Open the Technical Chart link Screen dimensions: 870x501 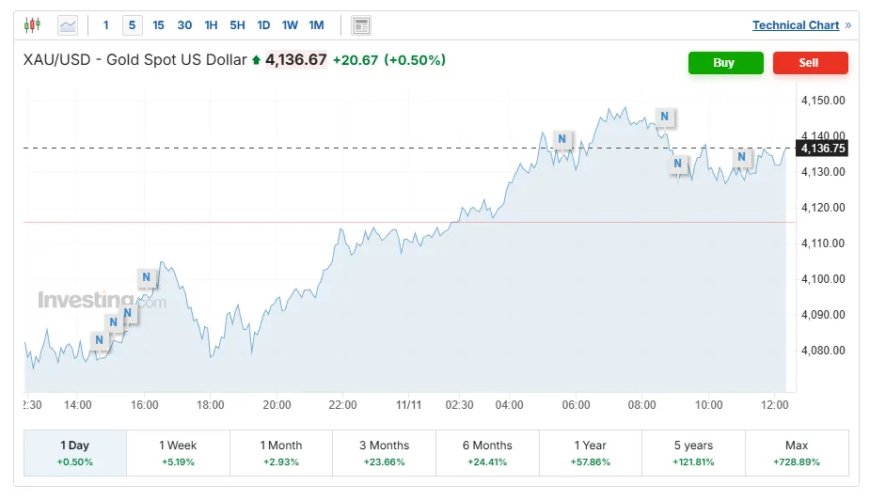pos(795,25)
